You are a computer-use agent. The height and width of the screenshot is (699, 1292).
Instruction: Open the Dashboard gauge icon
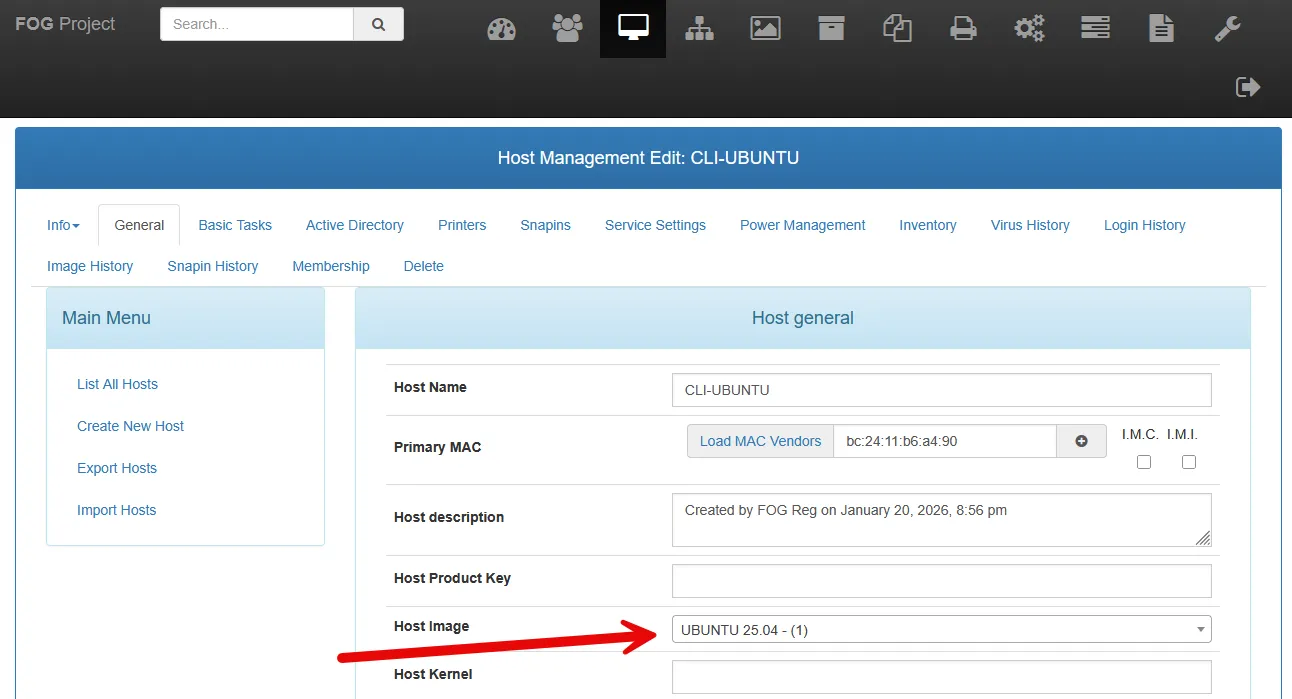tap(501, 29)
